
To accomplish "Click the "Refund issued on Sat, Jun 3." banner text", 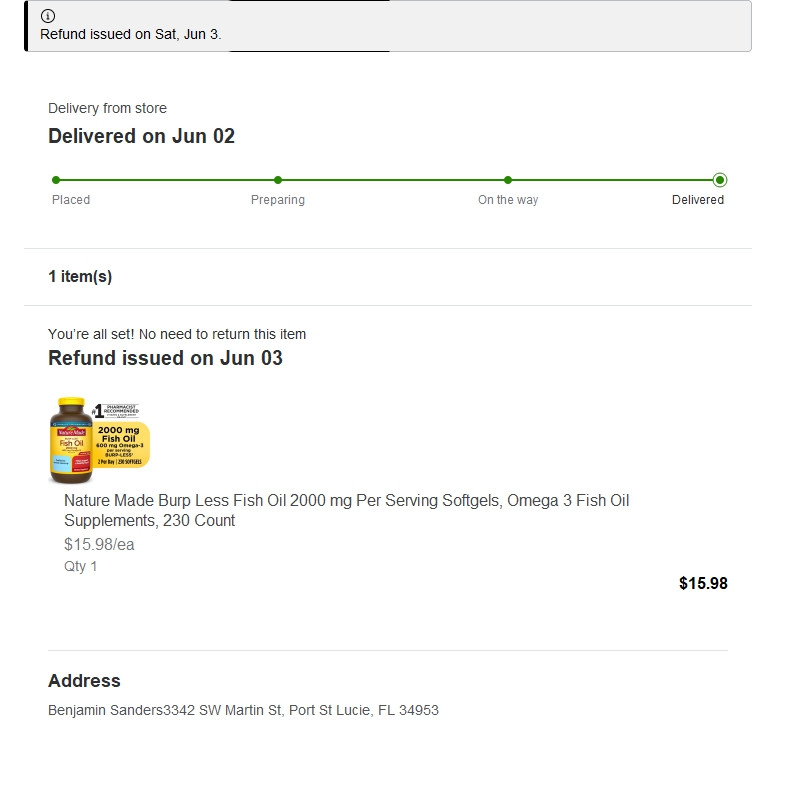I will tap(131, 34).
